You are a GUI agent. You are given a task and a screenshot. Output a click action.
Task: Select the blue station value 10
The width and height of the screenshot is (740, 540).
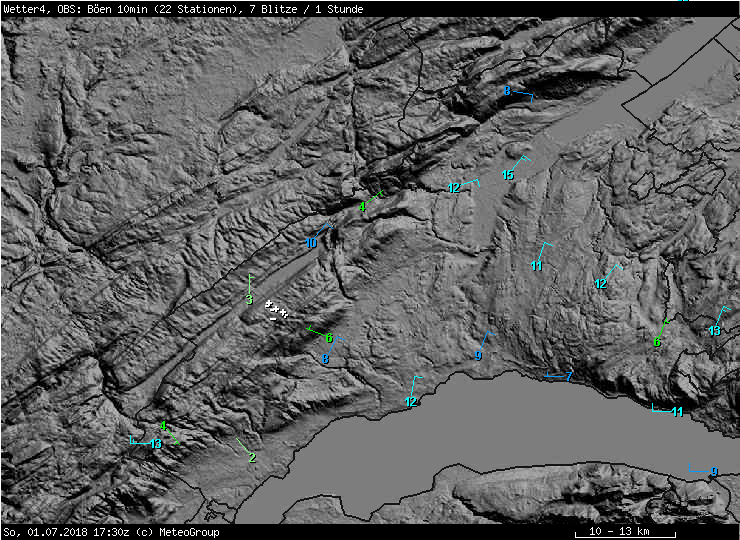pyautogui.click(x=312, y=243)
